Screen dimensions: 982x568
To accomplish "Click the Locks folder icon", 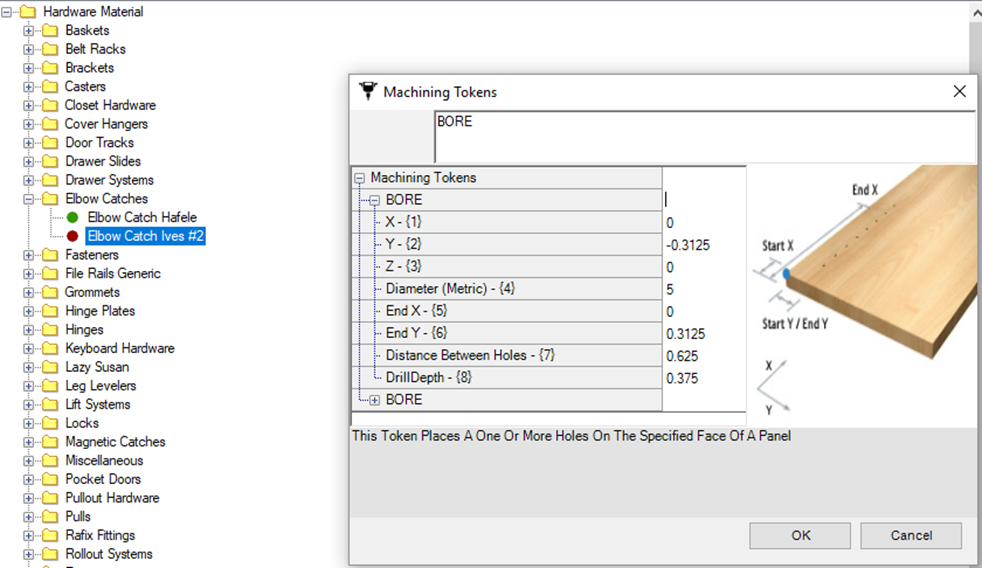I will pyautogui.click(x=49, y=423).
